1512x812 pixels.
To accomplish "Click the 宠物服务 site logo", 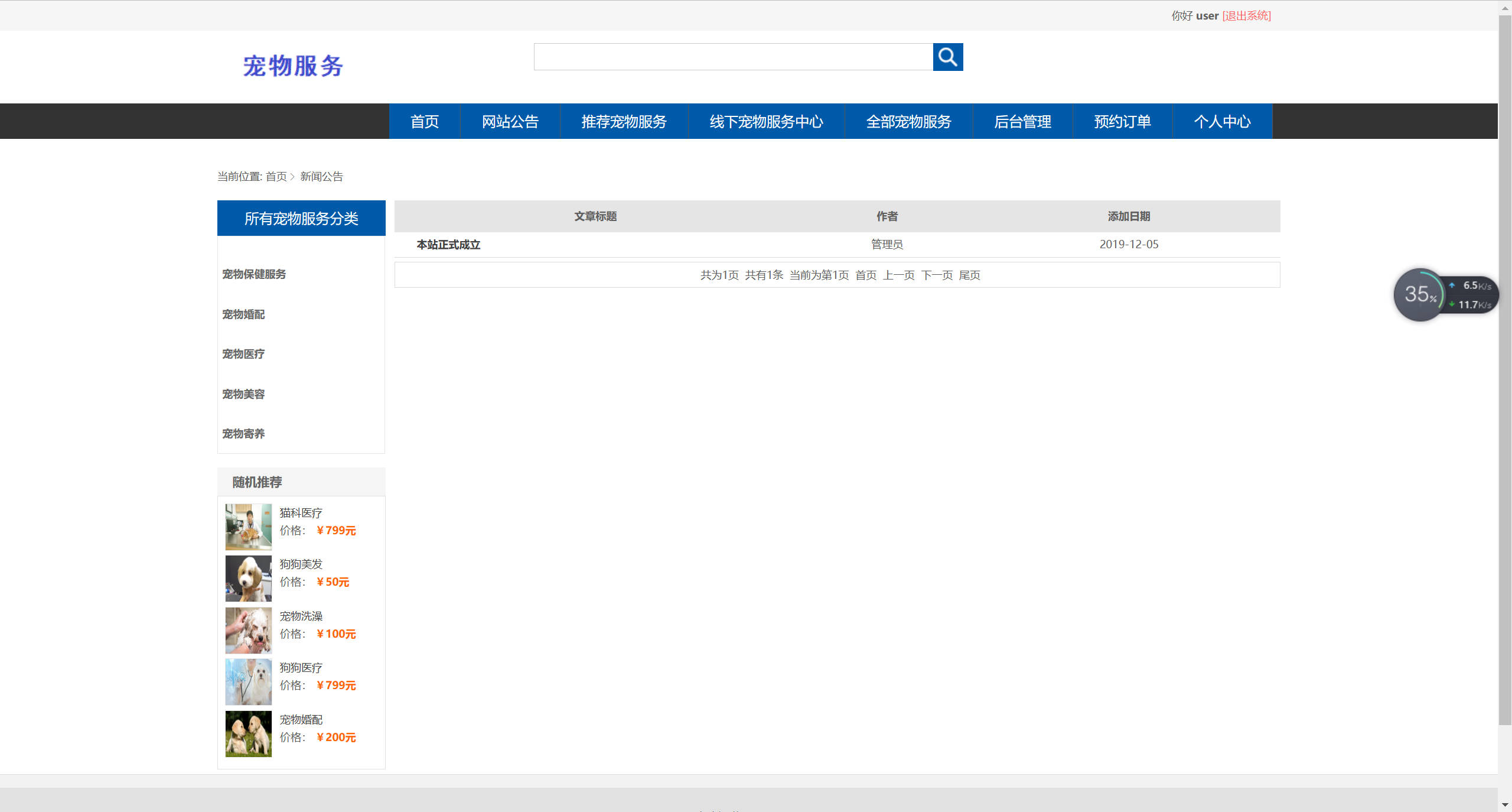I will click(294, 66).
